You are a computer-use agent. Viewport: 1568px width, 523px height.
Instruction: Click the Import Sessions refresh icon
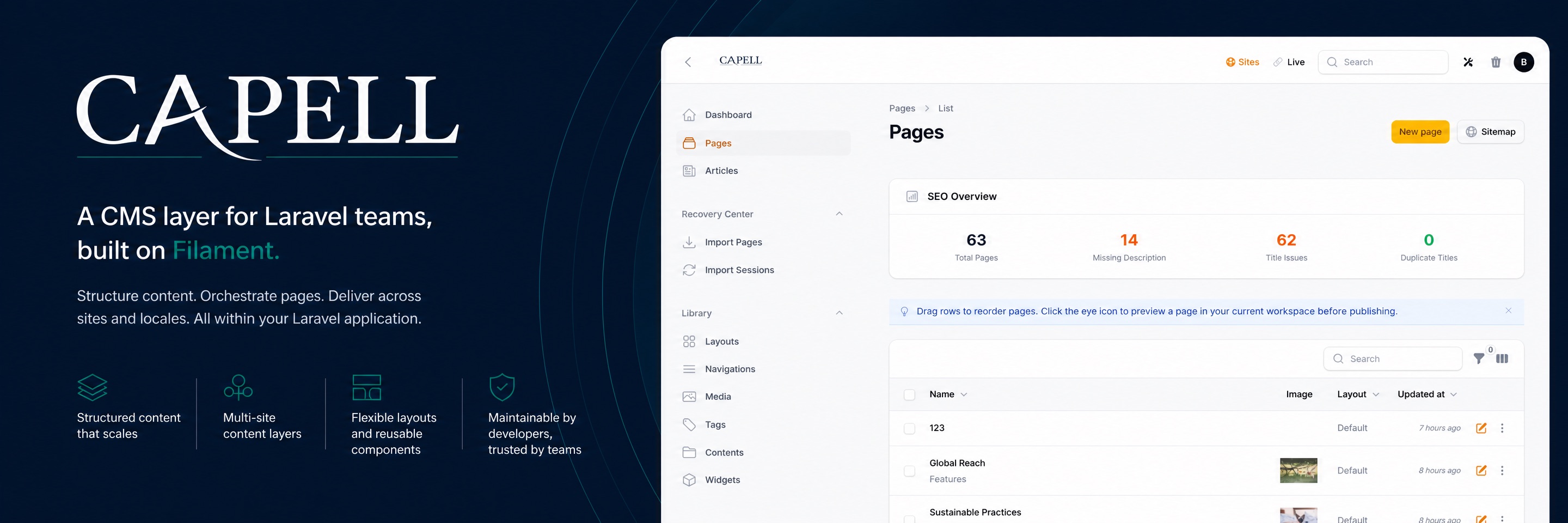click(689, 270)
